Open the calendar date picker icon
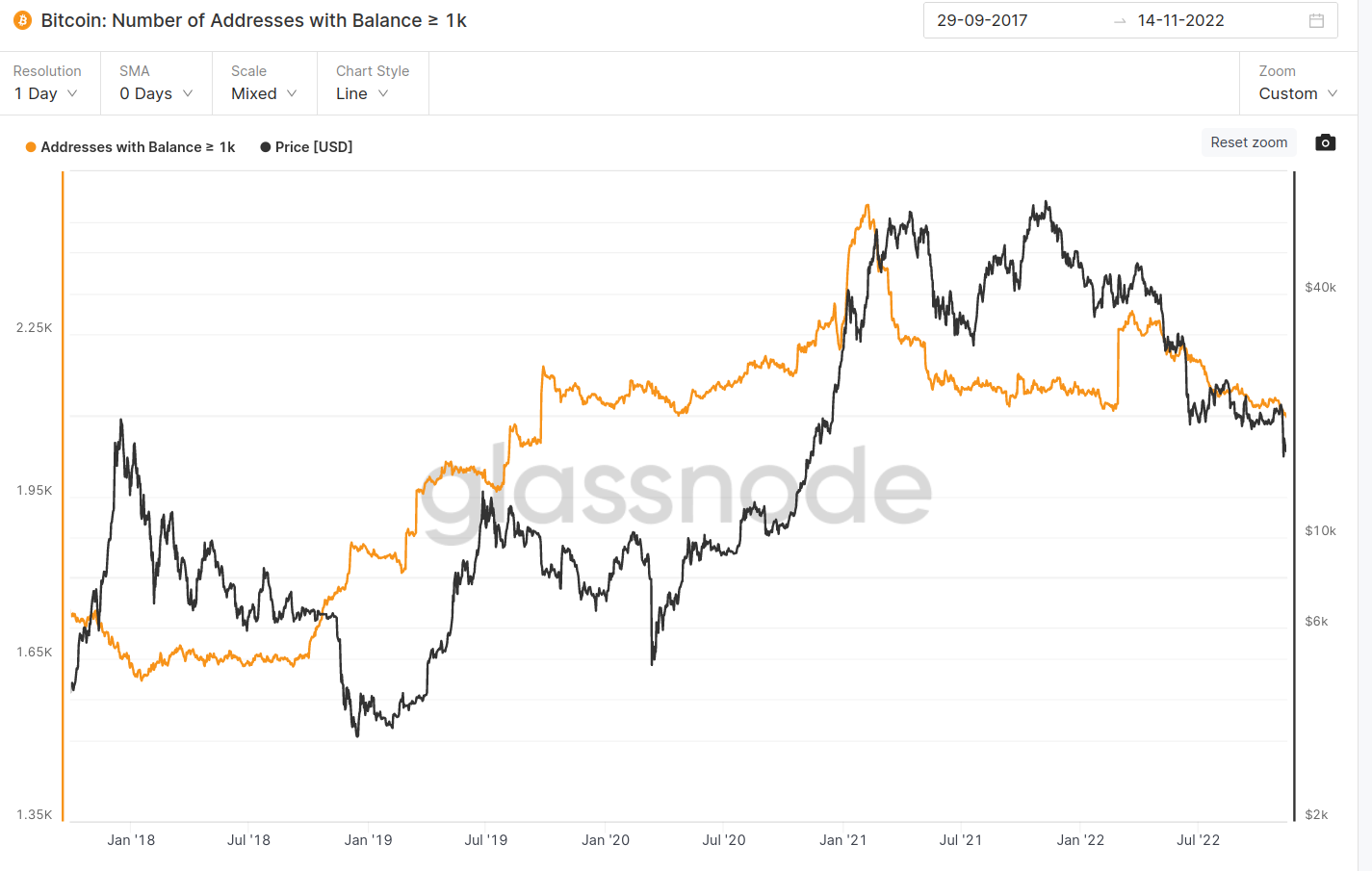This screenshot has width=1372, height=871. pos(1316,20)
